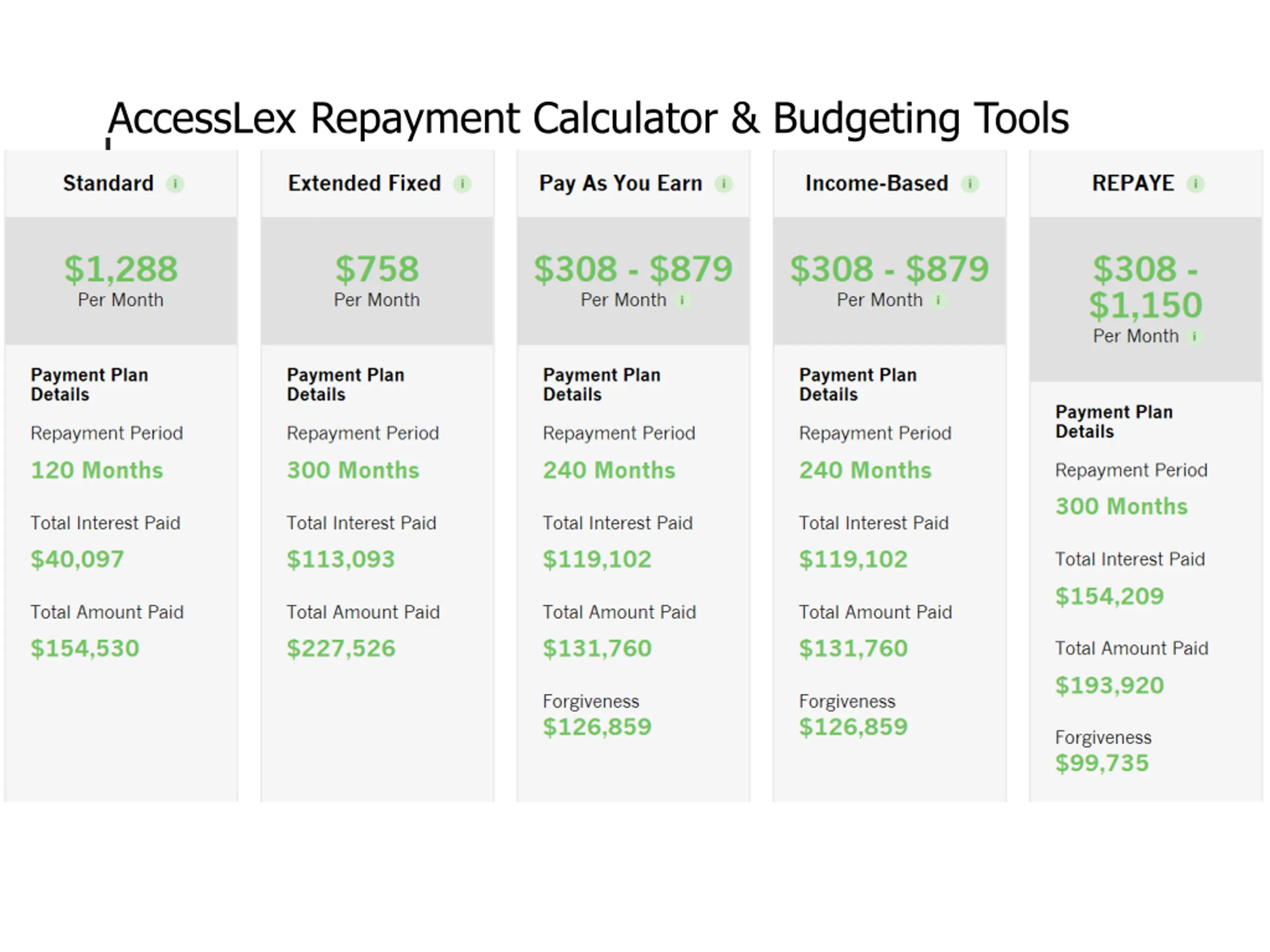Click the $154,209 total interest value

(1109, 596)
